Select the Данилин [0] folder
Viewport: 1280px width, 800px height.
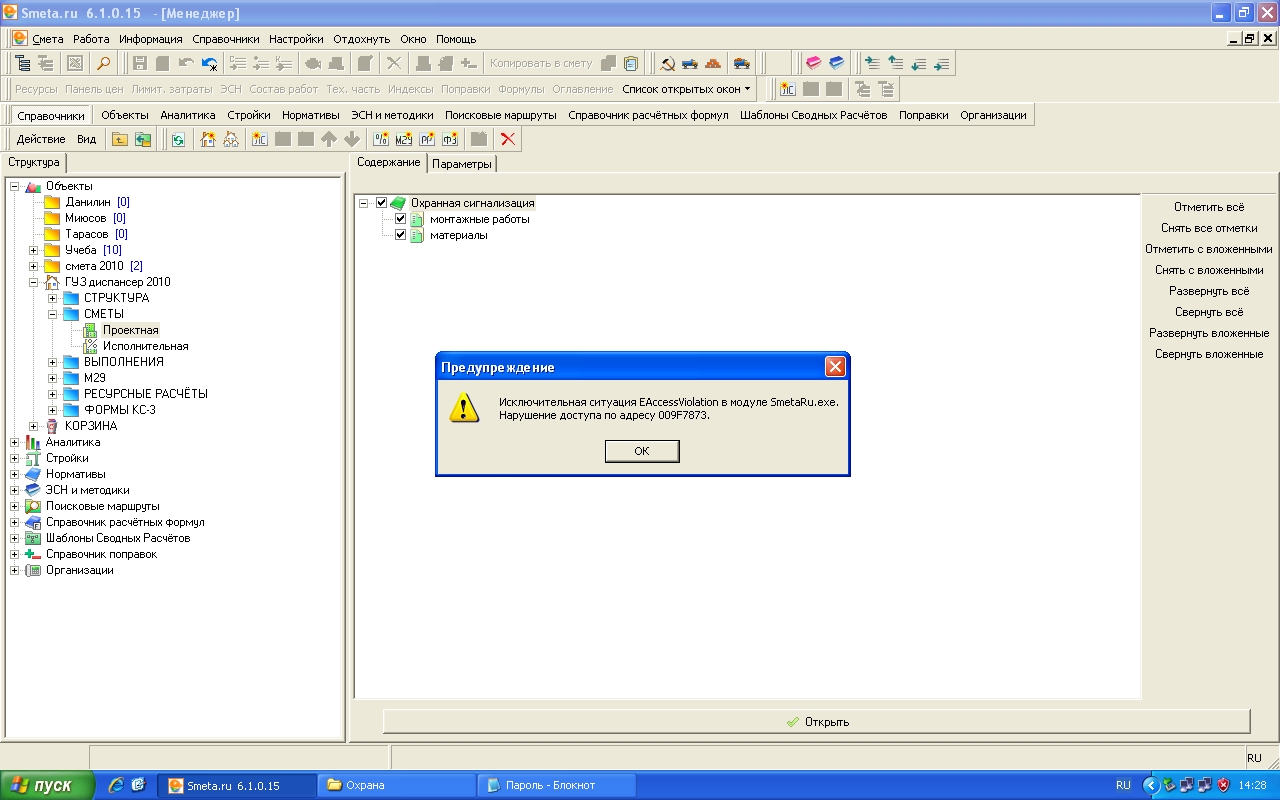pos(97,202)
